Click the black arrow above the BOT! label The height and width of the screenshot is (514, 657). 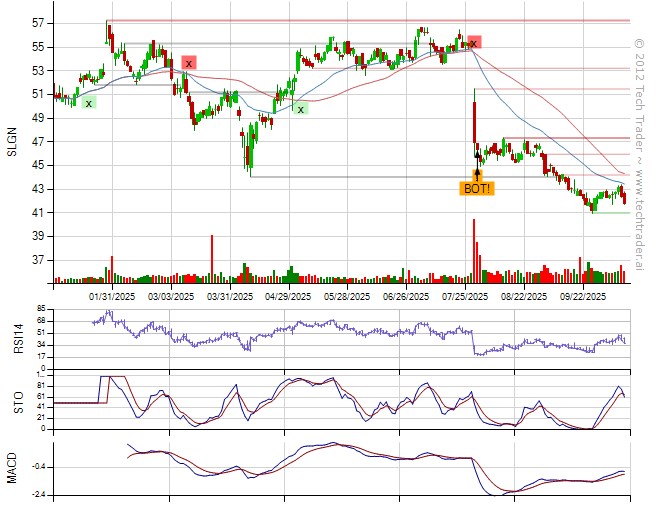[x=477, y=174]
